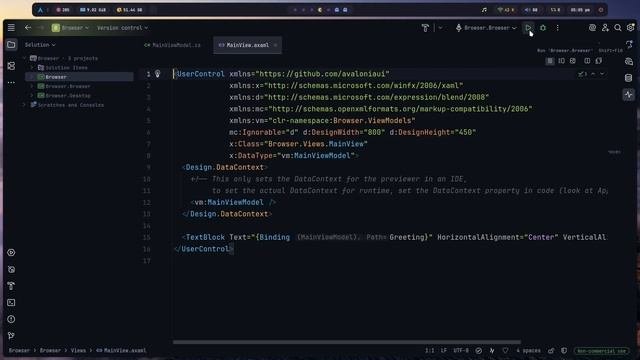Open the AI assistant swirl icon in the toolbar

(592, 28)
